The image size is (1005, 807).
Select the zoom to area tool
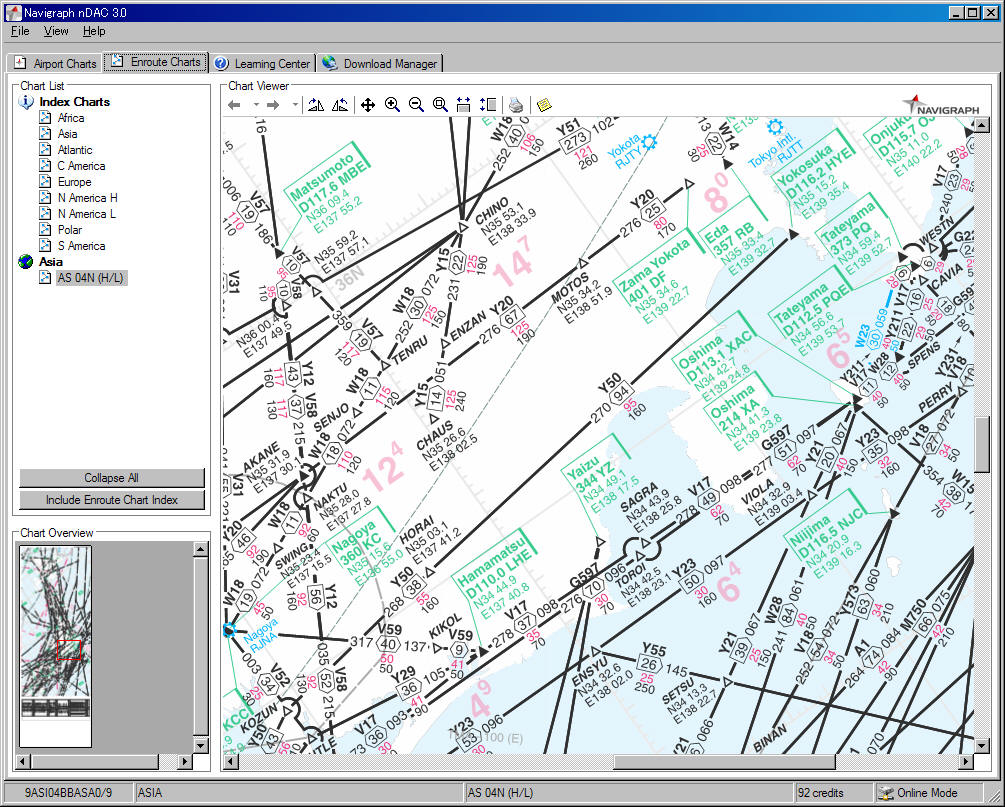440,105
